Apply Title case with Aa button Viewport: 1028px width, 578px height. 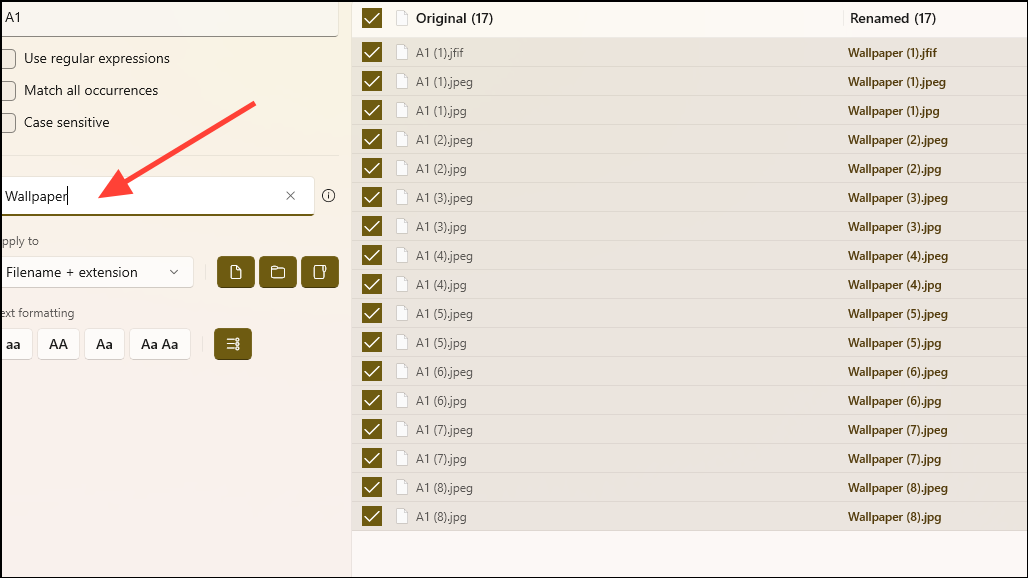pyautogui.click(x=104, y=343)
